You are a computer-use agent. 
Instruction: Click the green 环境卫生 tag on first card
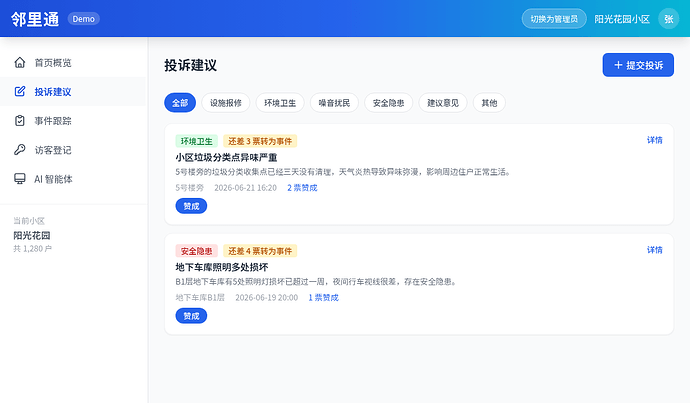[197, 141]
